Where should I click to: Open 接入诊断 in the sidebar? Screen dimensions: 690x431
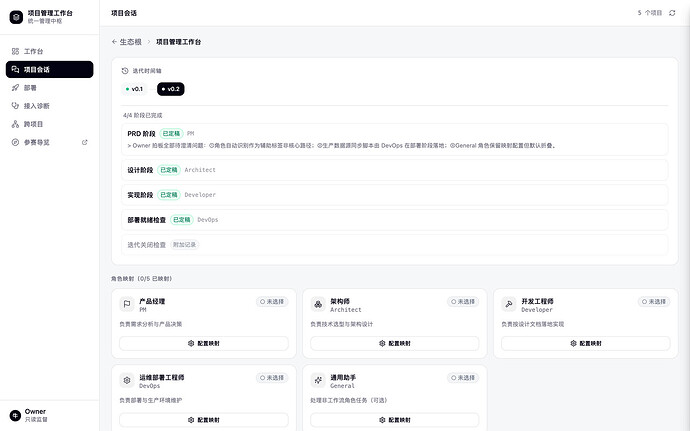(x=49, y=106)
